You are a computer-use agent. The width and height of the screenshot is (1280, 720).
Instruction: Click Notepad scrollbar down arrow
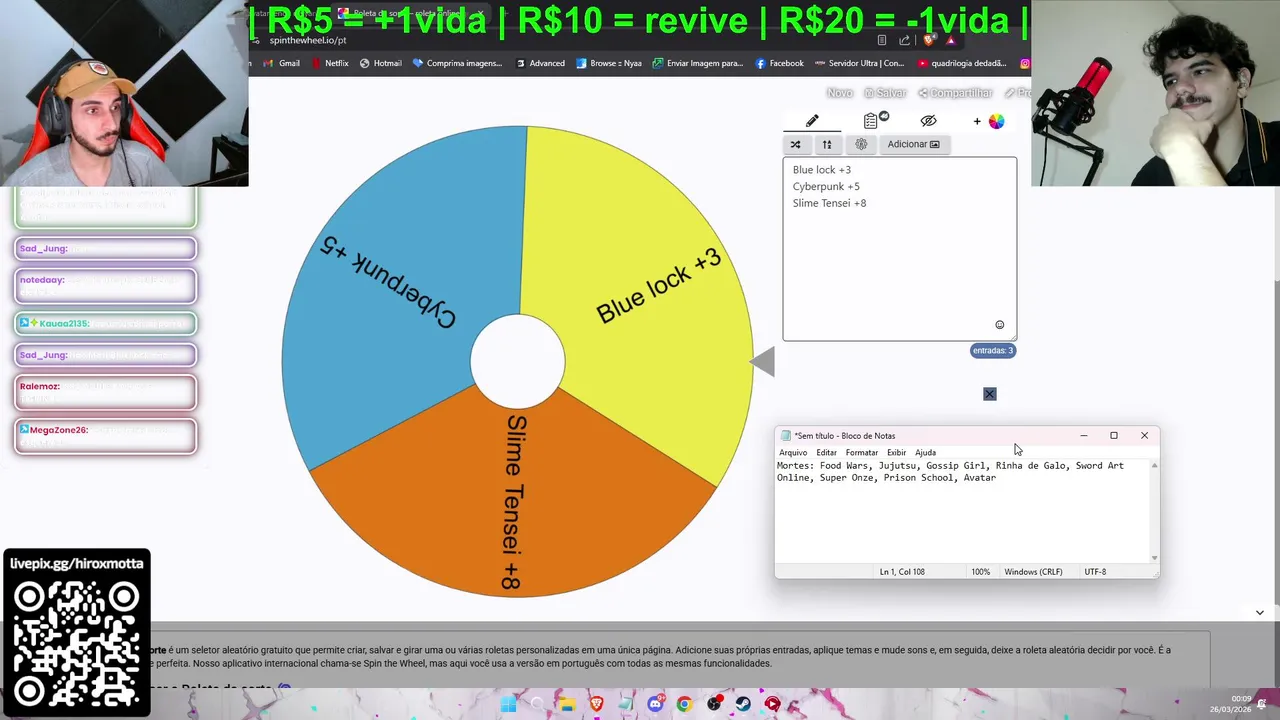tap(1155, 558)
